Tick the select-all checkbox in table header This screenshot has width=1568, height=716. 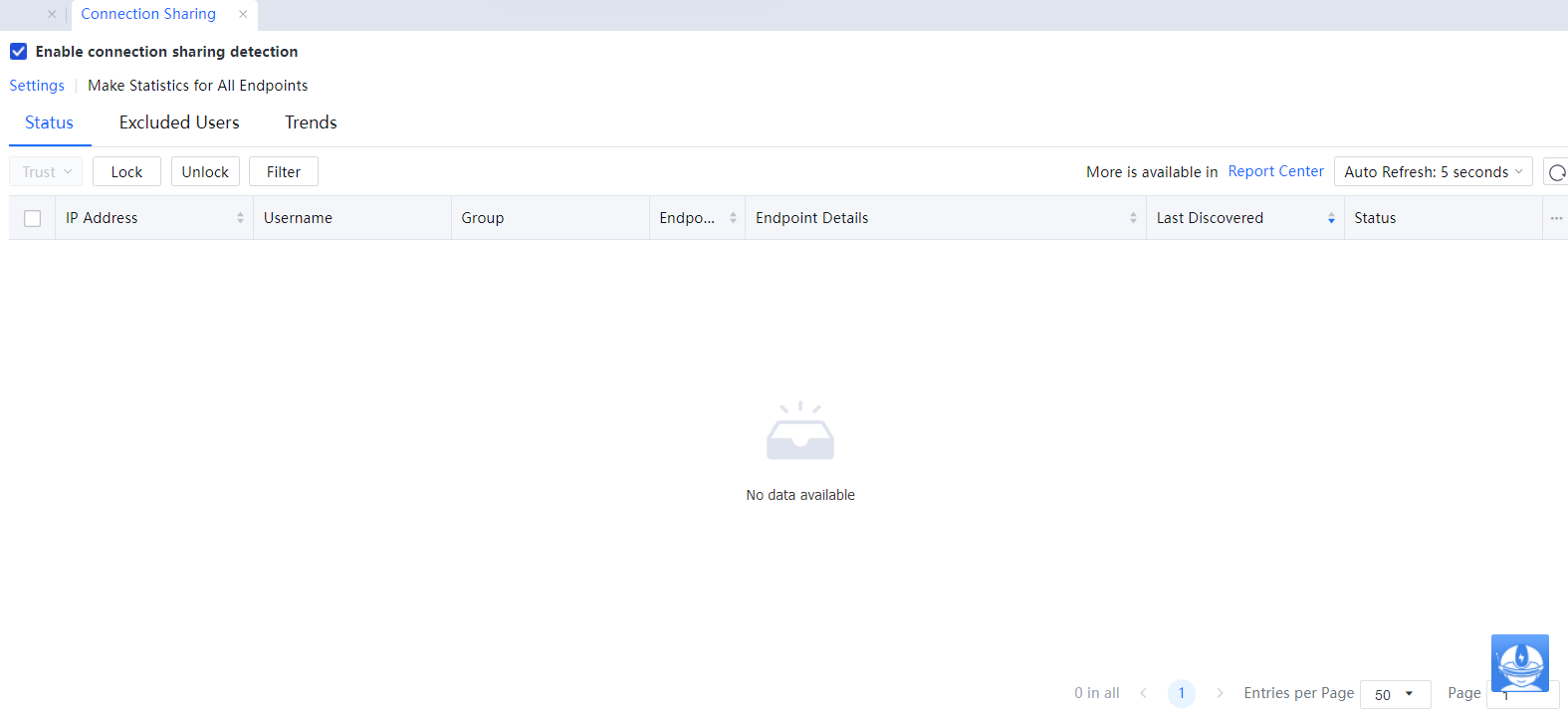coord(33,218)
